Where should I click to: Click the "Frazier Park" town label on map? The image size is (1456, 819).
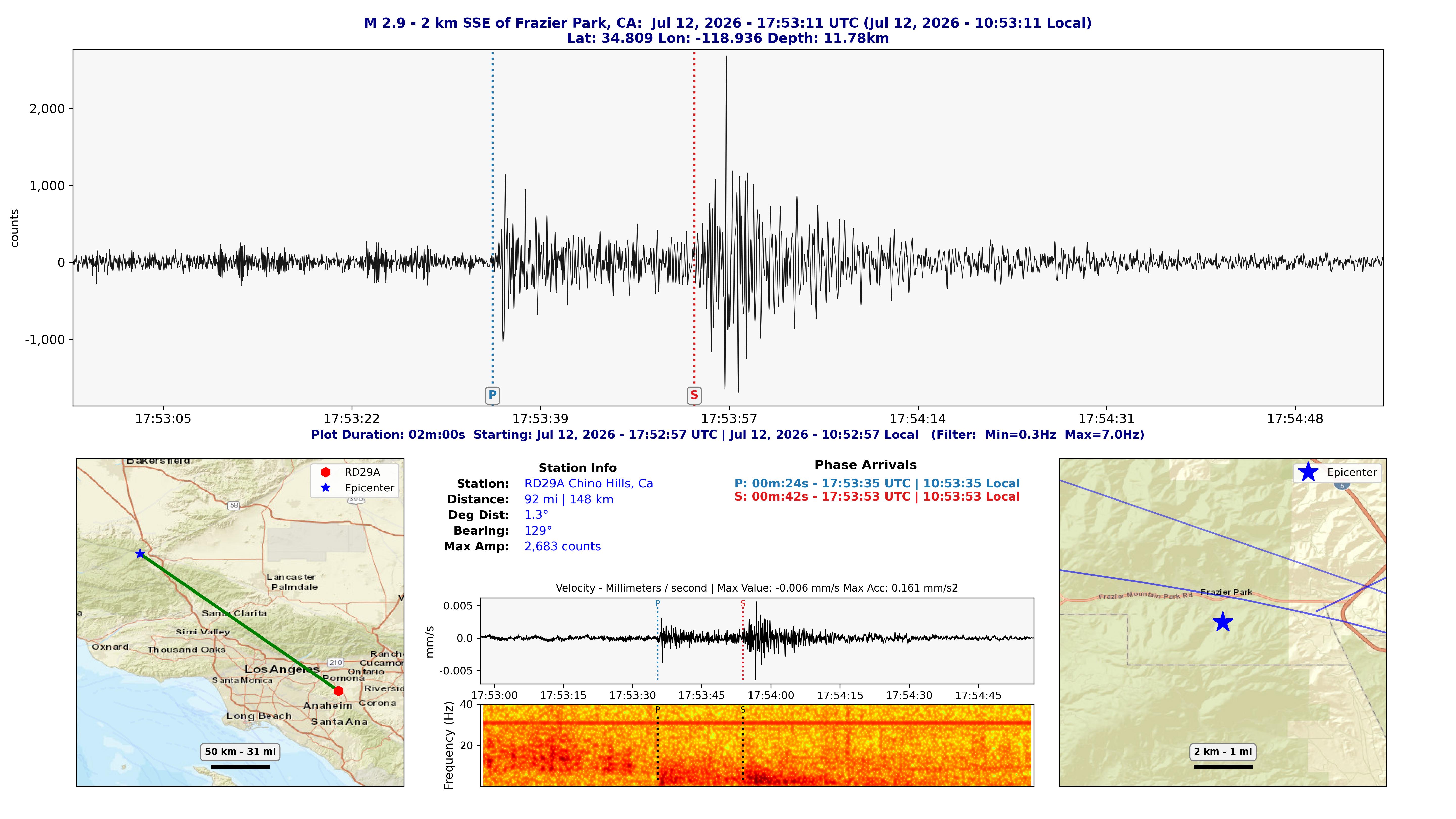(x=1226, y=592)
